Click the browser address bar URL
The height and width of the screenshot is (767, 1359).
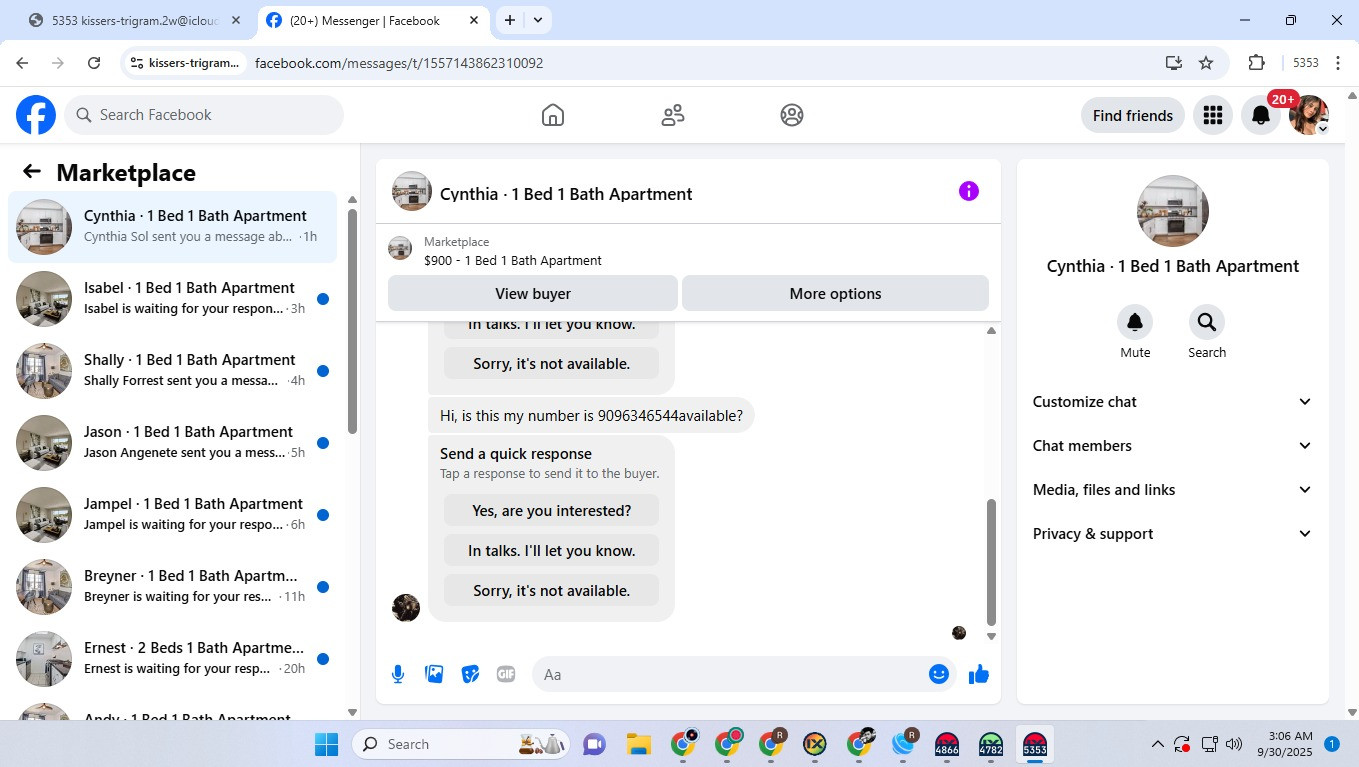coord(399,63)
